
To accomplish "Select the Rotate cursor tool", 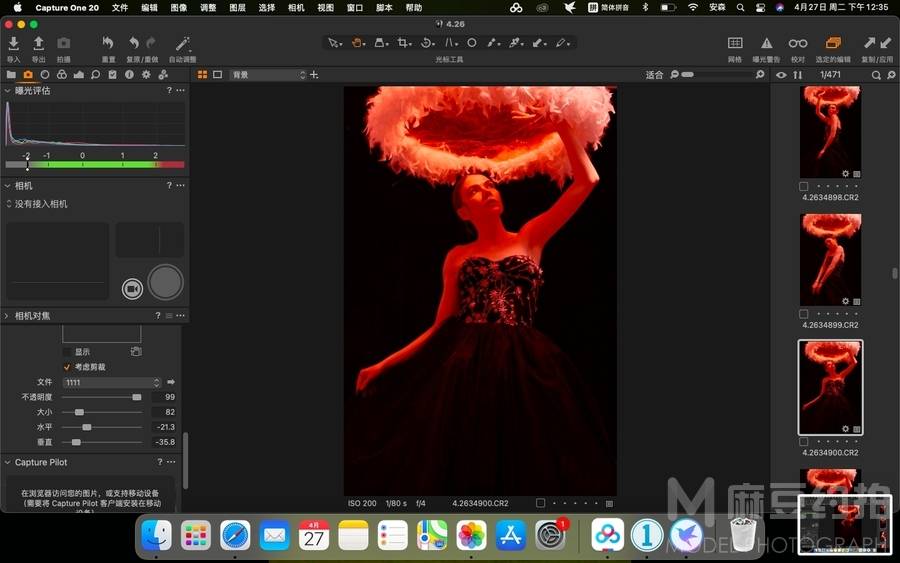I will (426, 43).
